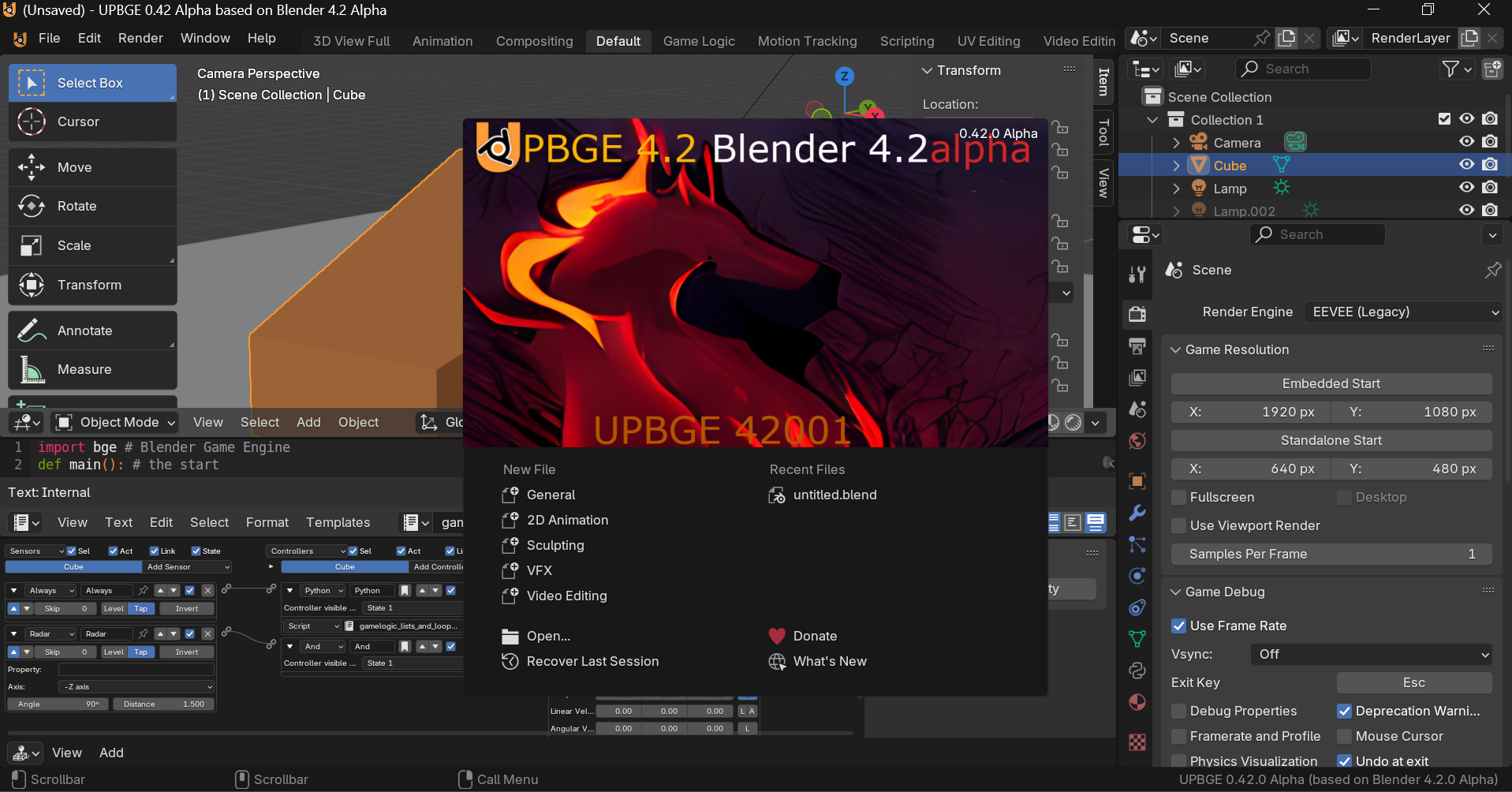Click the new scene icon beside Scene field
Viewport: 1512px width, 792px height.
point(1287,38)
